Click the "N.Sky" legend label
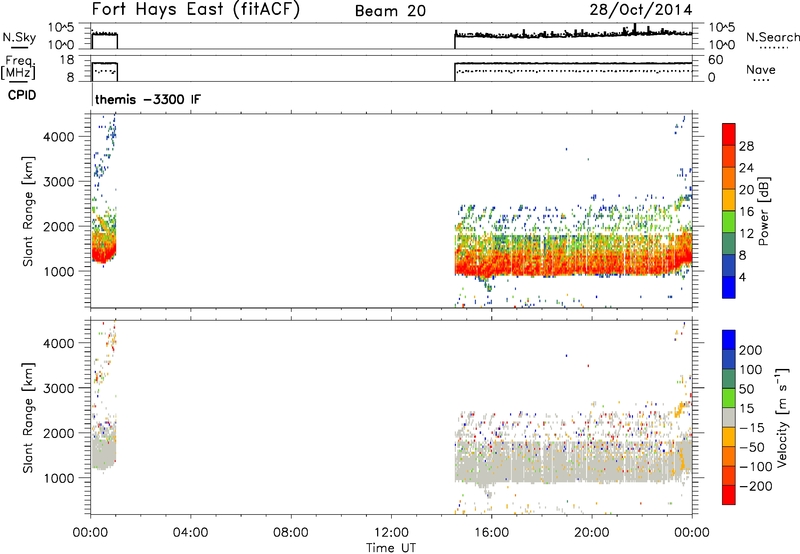 tap(19, 37)
